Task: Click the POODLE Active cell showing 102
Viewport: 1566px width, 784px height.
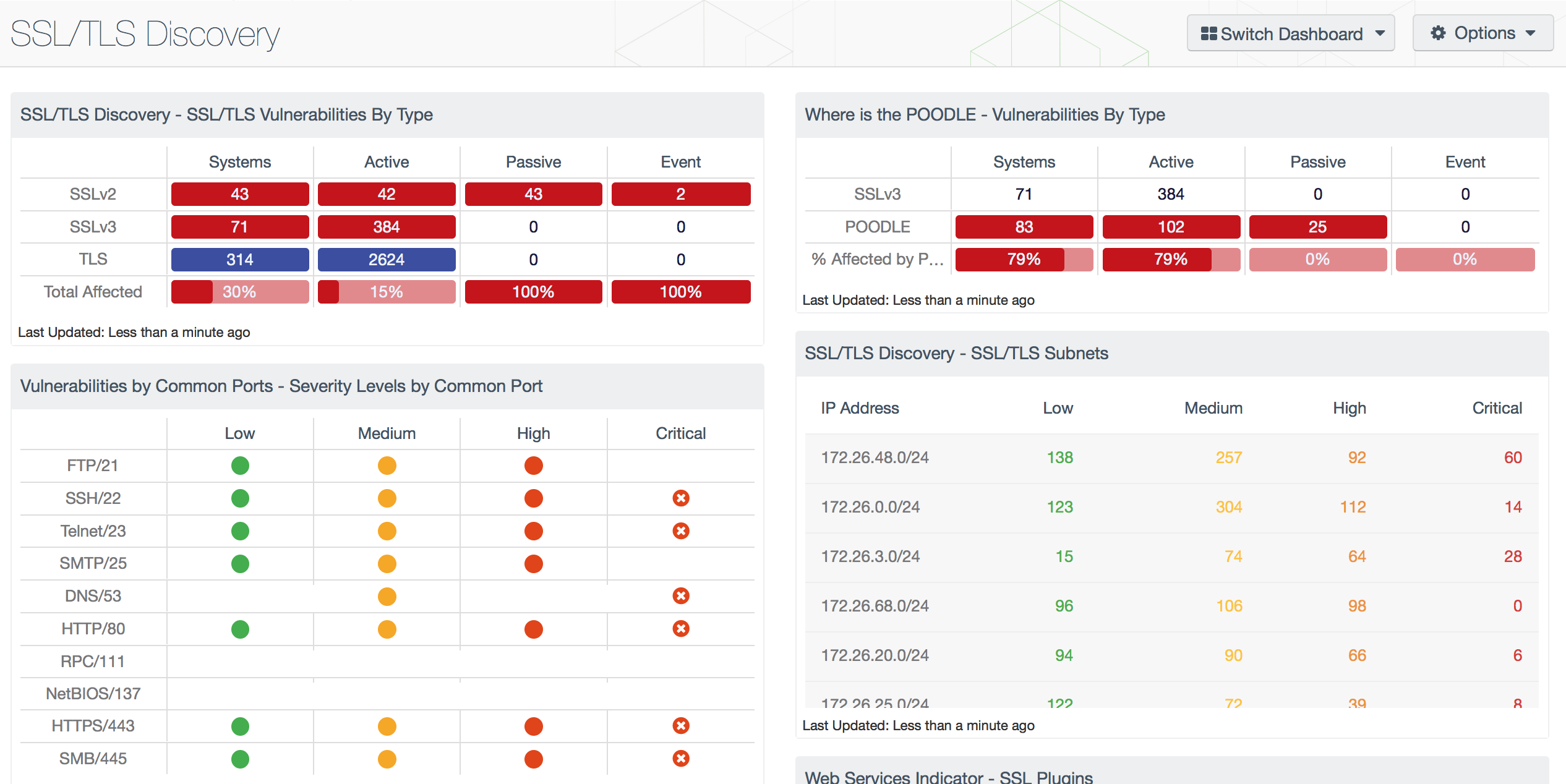Action: pyautogui.click(x=1171, y=227)
